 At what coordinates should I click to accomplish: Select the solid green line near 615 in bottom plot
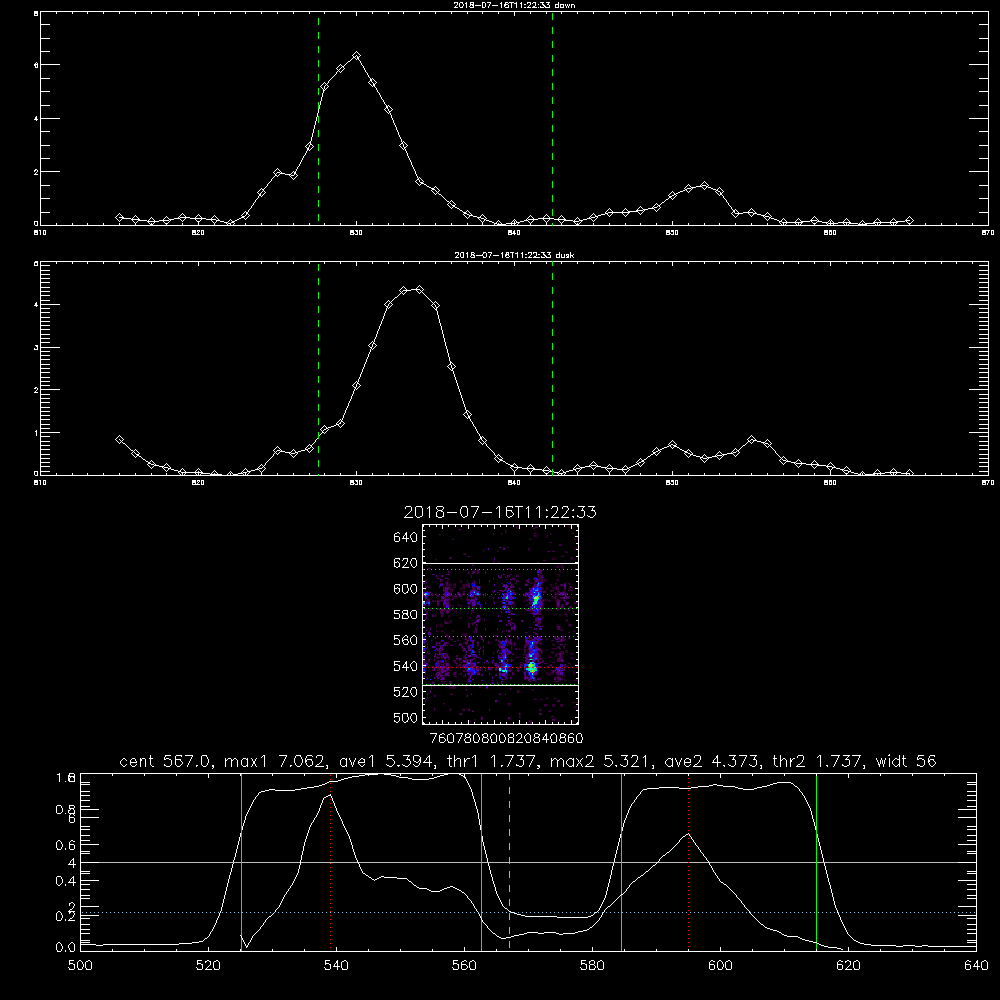816,862
